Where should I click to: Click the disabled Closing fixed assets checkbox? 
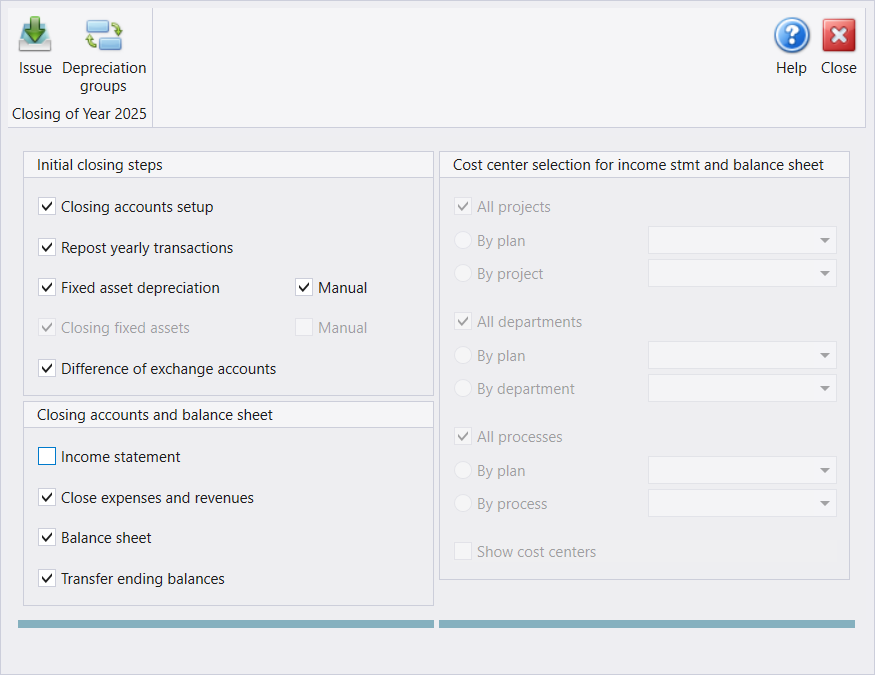click(47, 327)
